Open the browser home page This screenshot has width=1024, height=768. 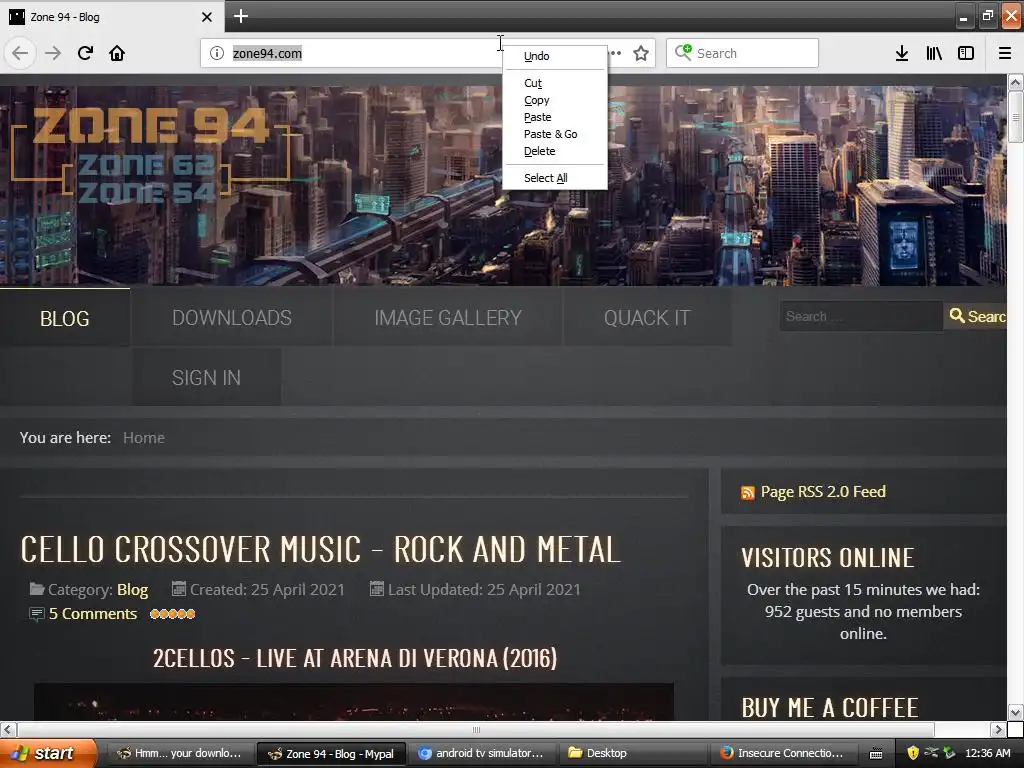(117, 53)
